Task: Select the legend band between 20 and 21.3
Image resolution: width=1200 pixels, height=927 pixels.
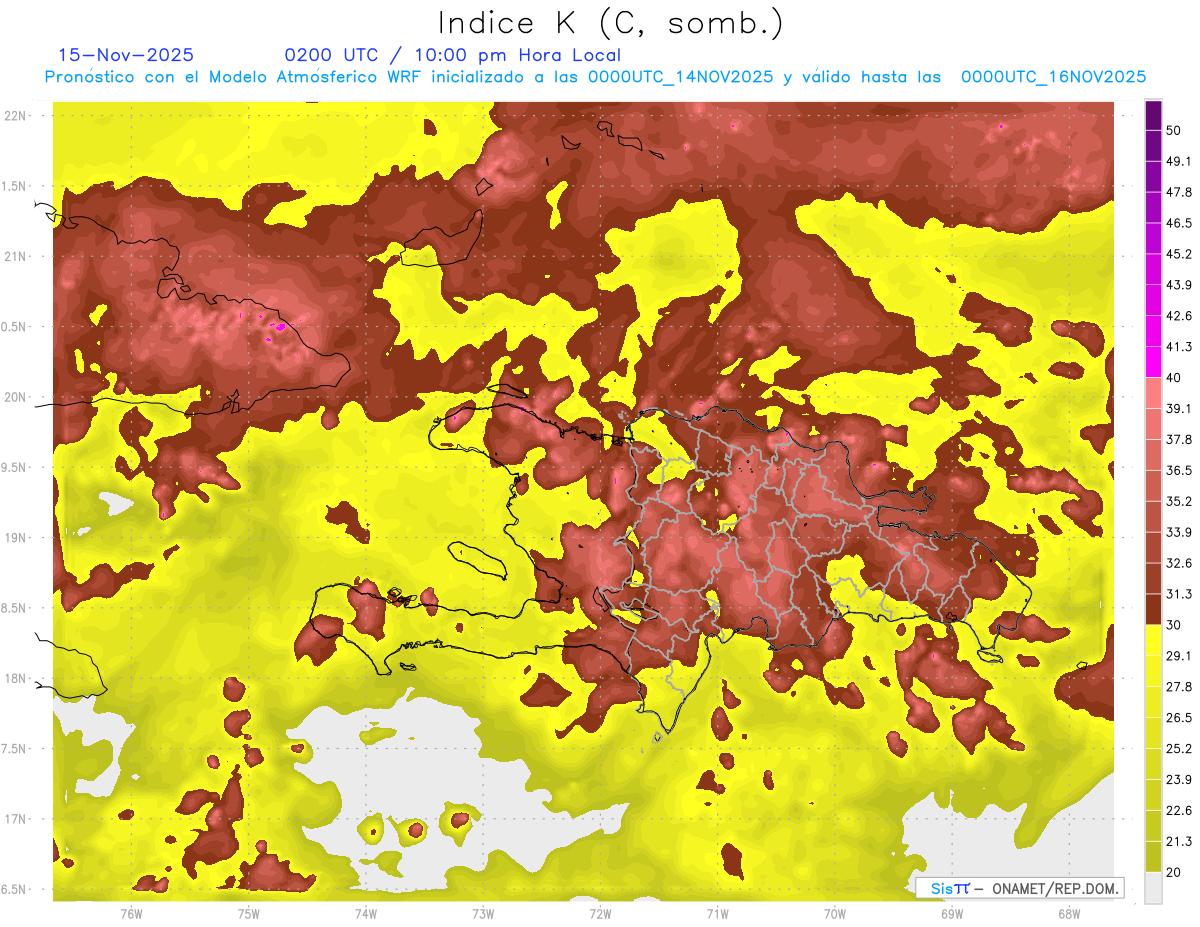Action: pos(1153,857)
